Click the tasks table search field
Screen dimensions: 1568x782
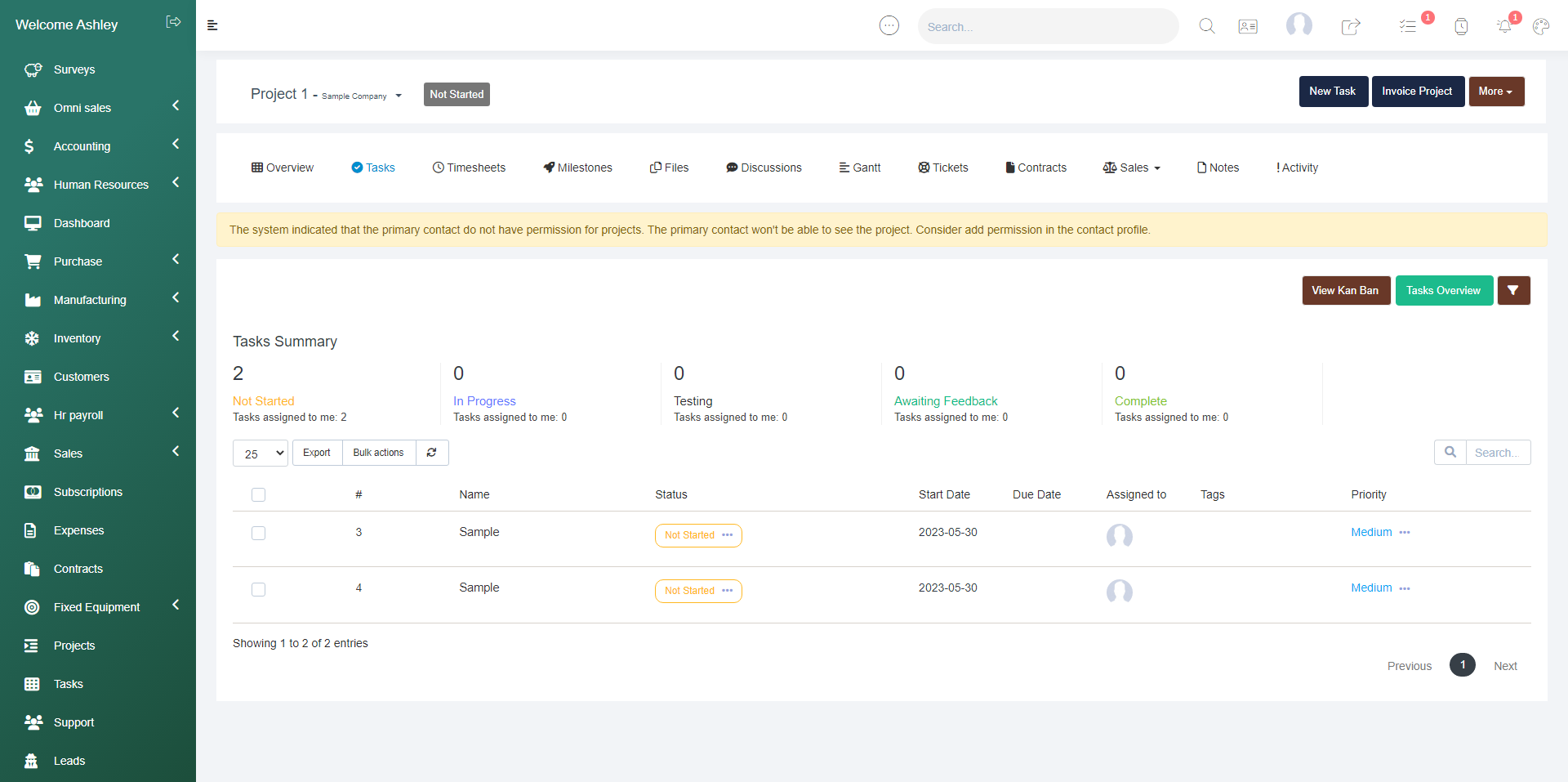coord(1497,453)
